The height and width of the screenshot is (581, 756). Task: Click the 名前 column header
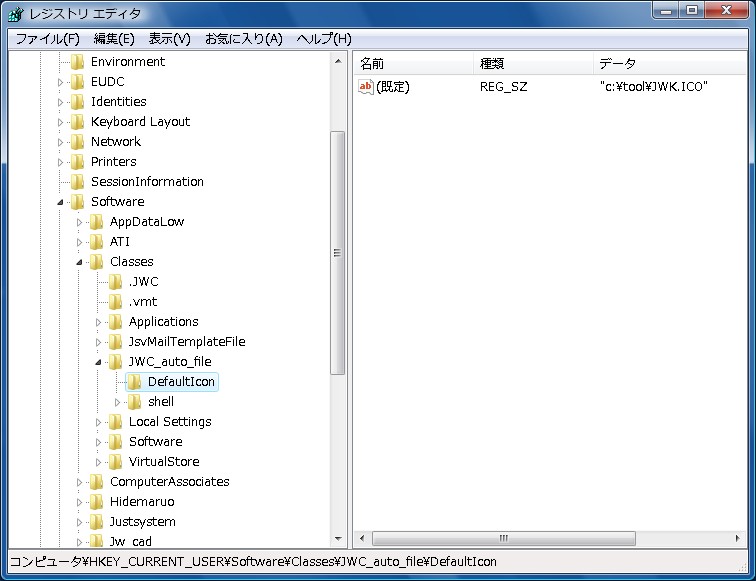tap(372, 63)
